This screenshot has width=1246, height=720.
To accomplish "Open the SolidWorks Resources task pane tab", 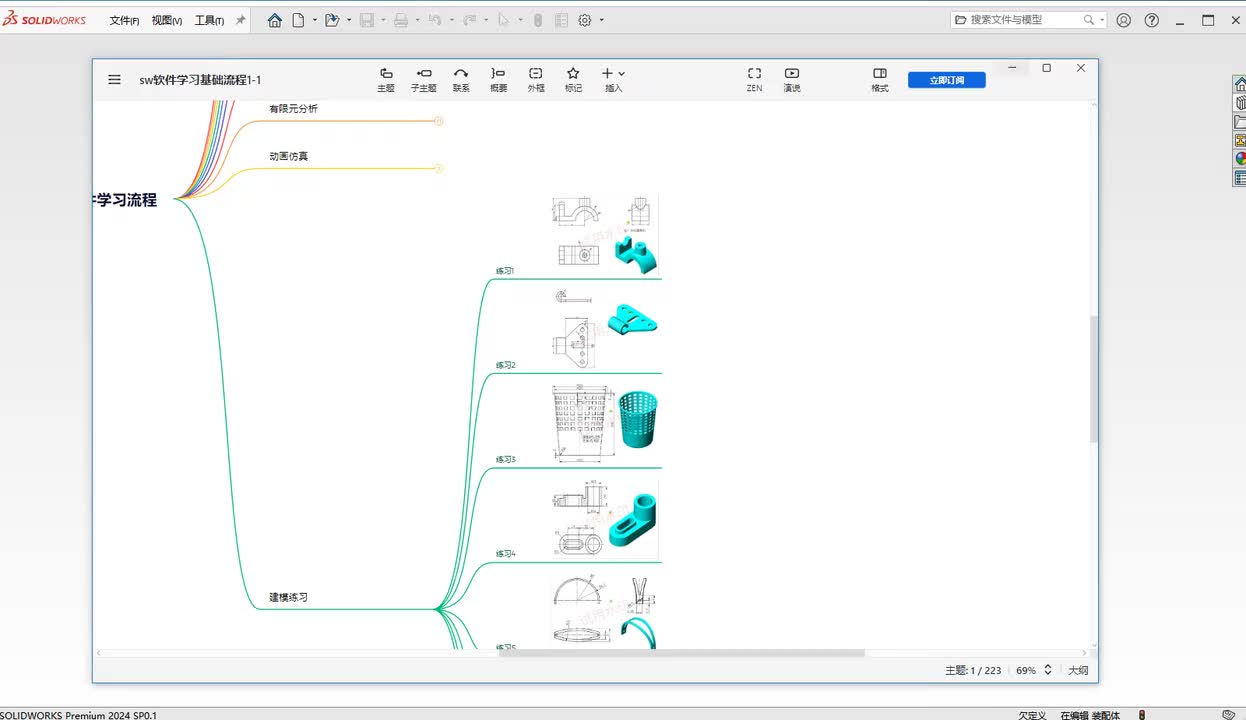I will click(x=1240, y=84).
